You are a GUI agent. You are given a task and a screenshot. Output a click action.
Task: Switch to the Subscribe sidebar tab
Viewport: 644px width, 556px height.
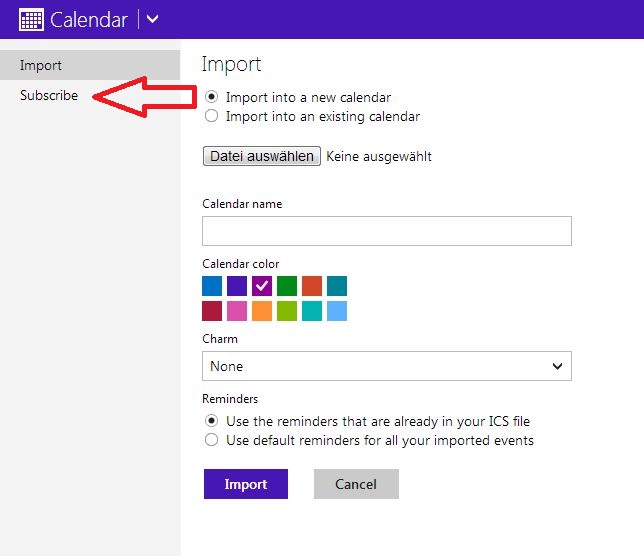point(49,95)
